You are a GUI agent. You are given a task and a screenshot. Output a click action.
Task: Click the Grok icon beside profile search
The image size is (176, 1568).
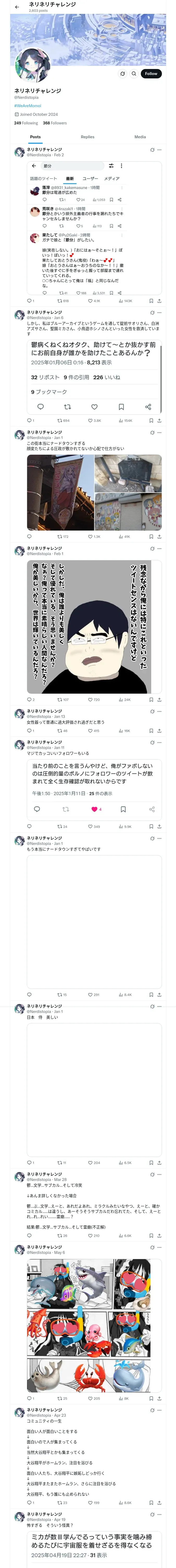[x=123, y=74]
